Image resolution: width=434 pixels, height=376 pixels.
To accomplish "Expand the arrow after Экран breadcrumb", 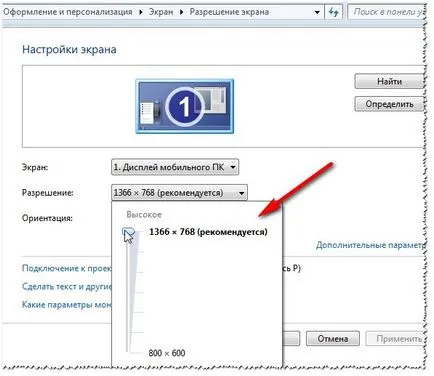I will click(182, 13).
